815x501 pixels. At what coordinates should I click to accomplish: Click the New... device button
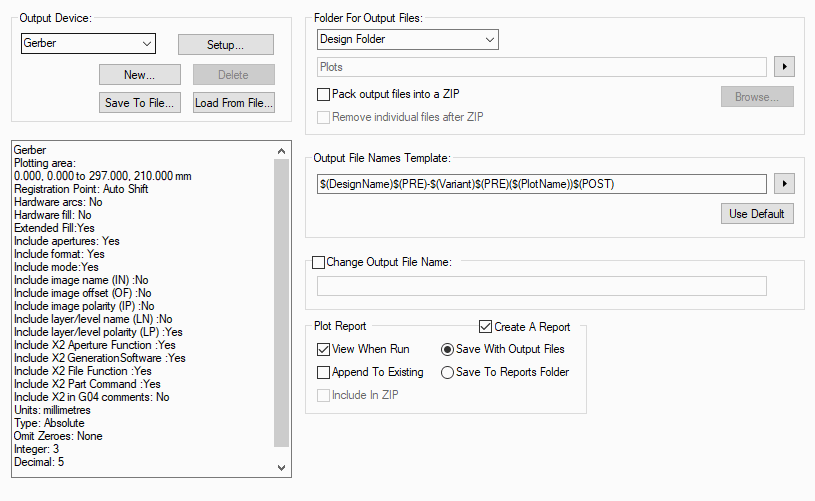(139, 75)
